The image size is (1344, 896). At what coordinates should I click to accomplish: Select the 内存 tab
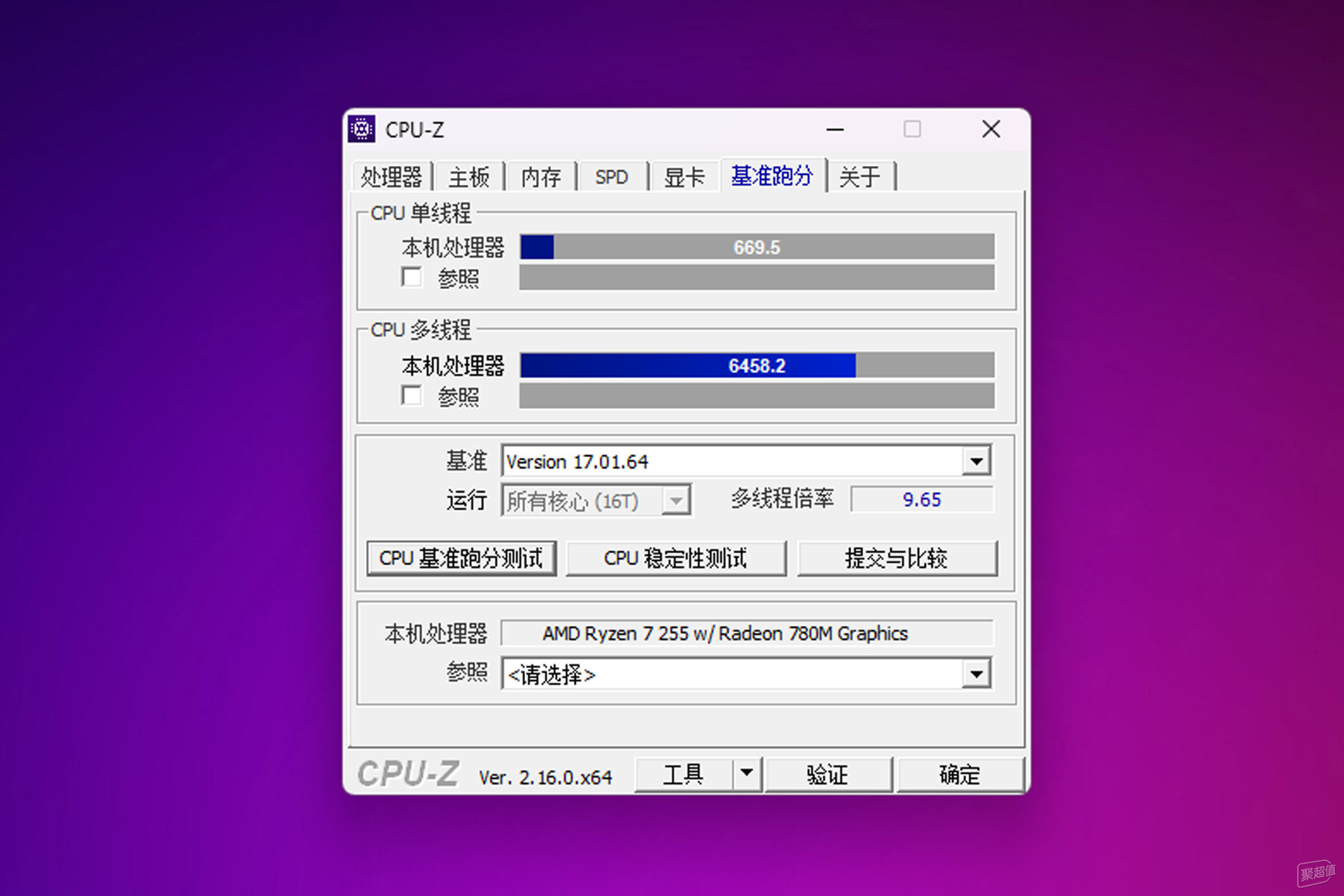pyautogui.click(x=541, y=176)
